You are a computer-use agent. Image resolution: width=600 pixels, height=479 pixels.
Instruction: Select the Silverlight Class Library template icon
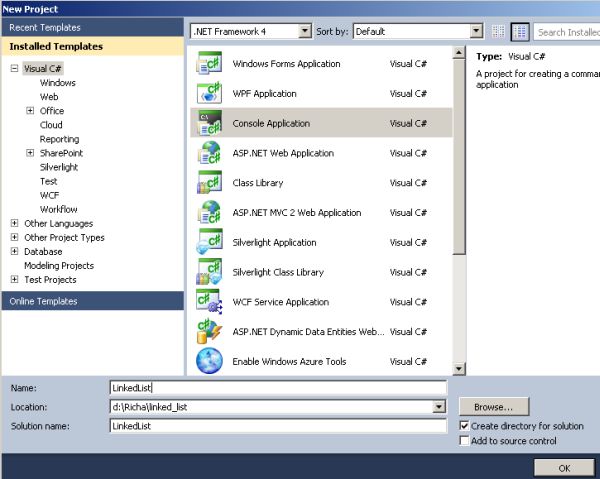coord(209,272)
